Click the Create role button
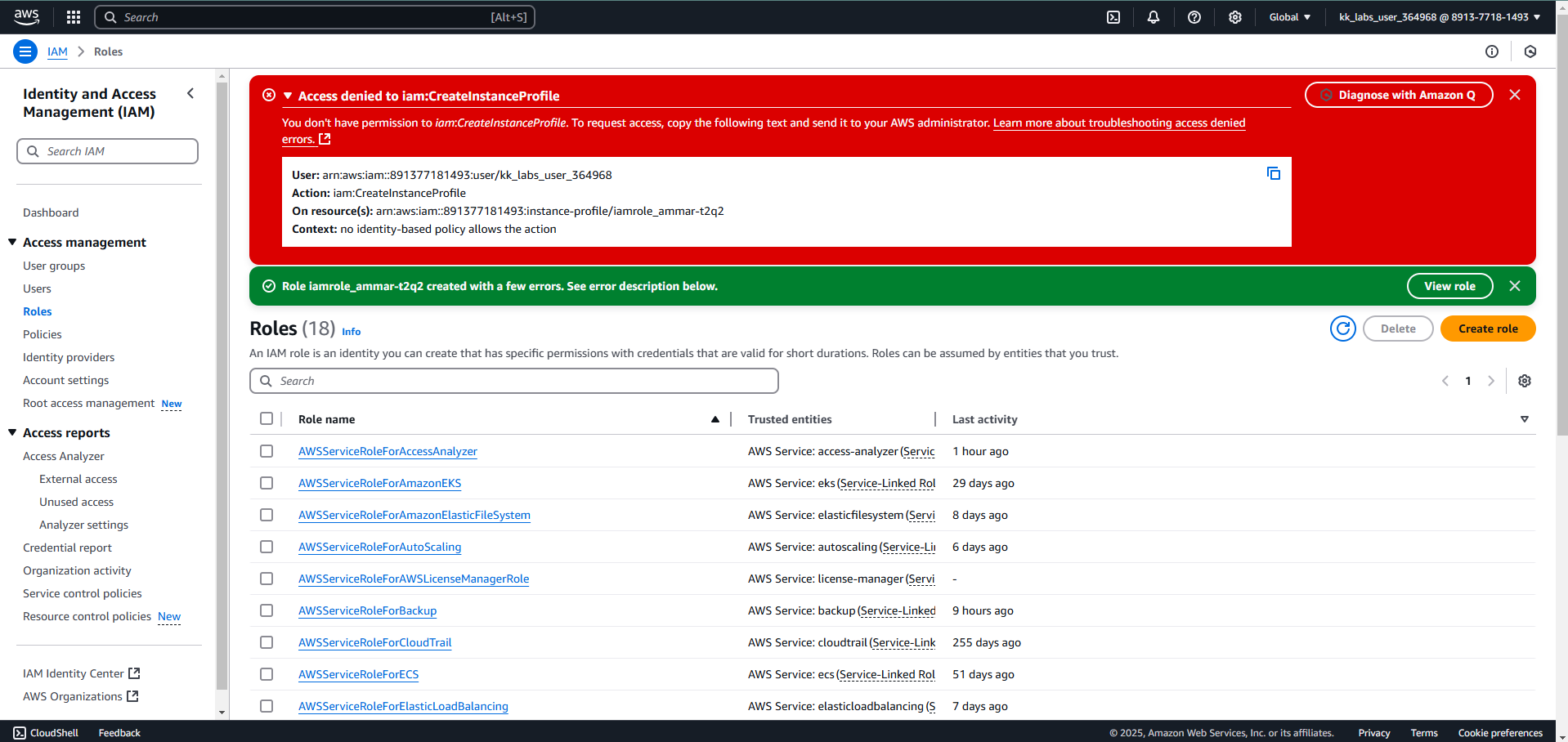 [1488, 329]
